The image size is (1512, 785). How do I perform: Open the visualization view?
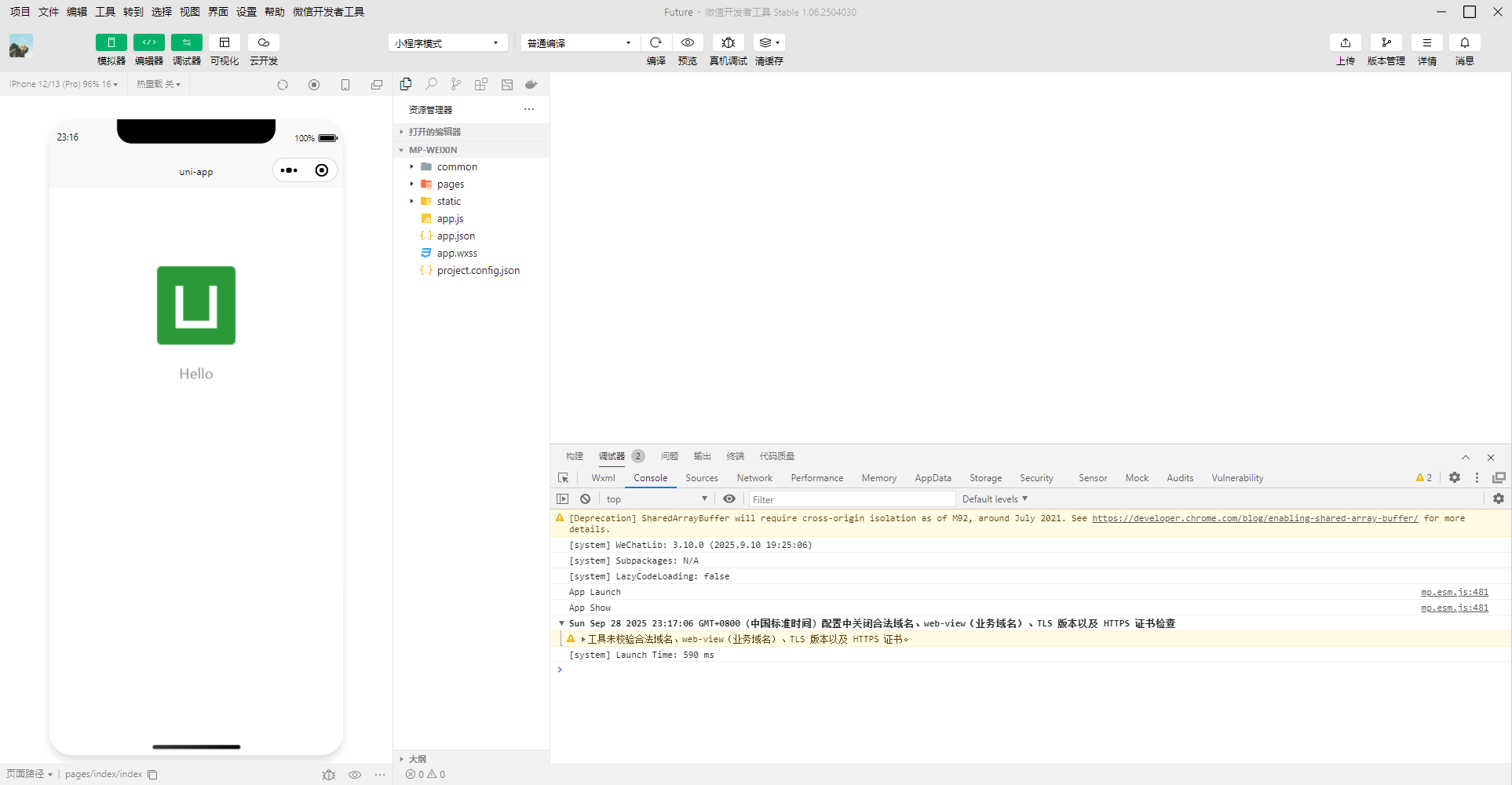[x=225, y=42]
